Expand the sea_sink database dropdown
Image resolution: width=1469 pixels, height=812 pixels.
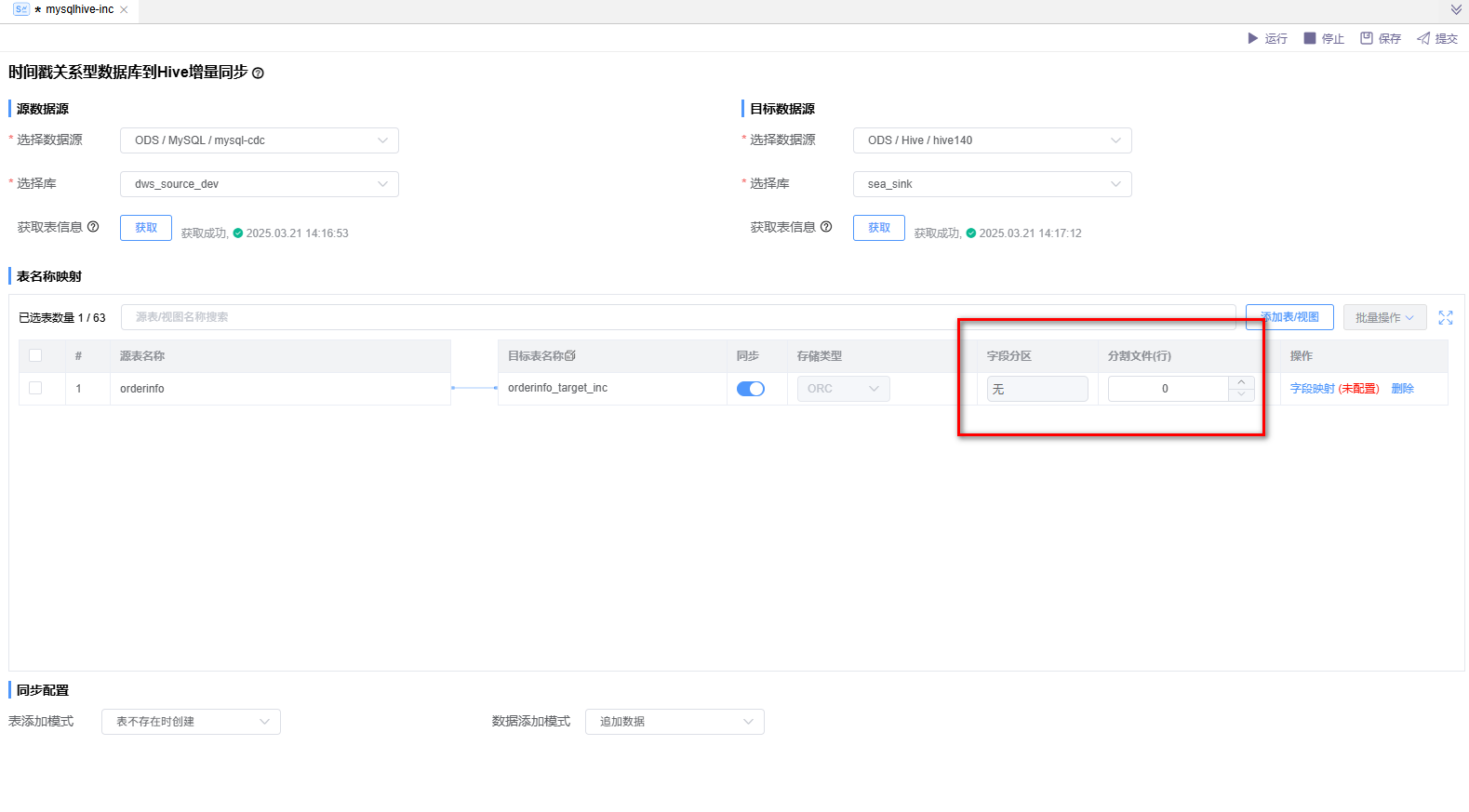[x=992, y=184]
